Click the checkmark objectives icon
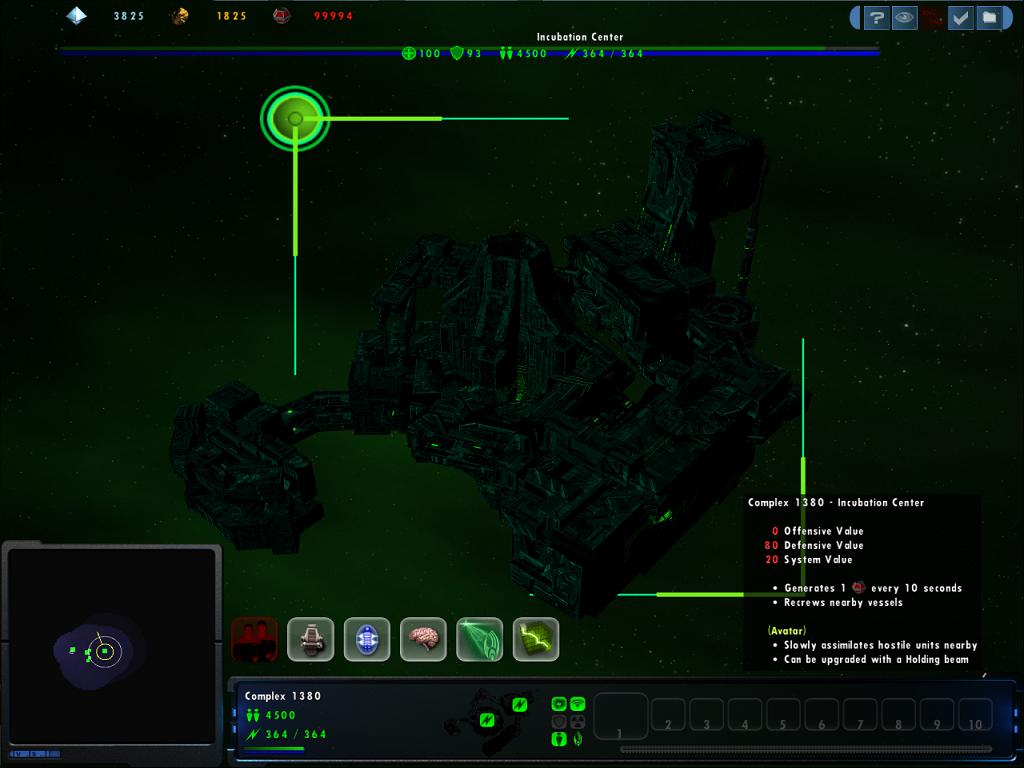The height and width of the screenshot is (768, 1024). [x=960, y=17]
